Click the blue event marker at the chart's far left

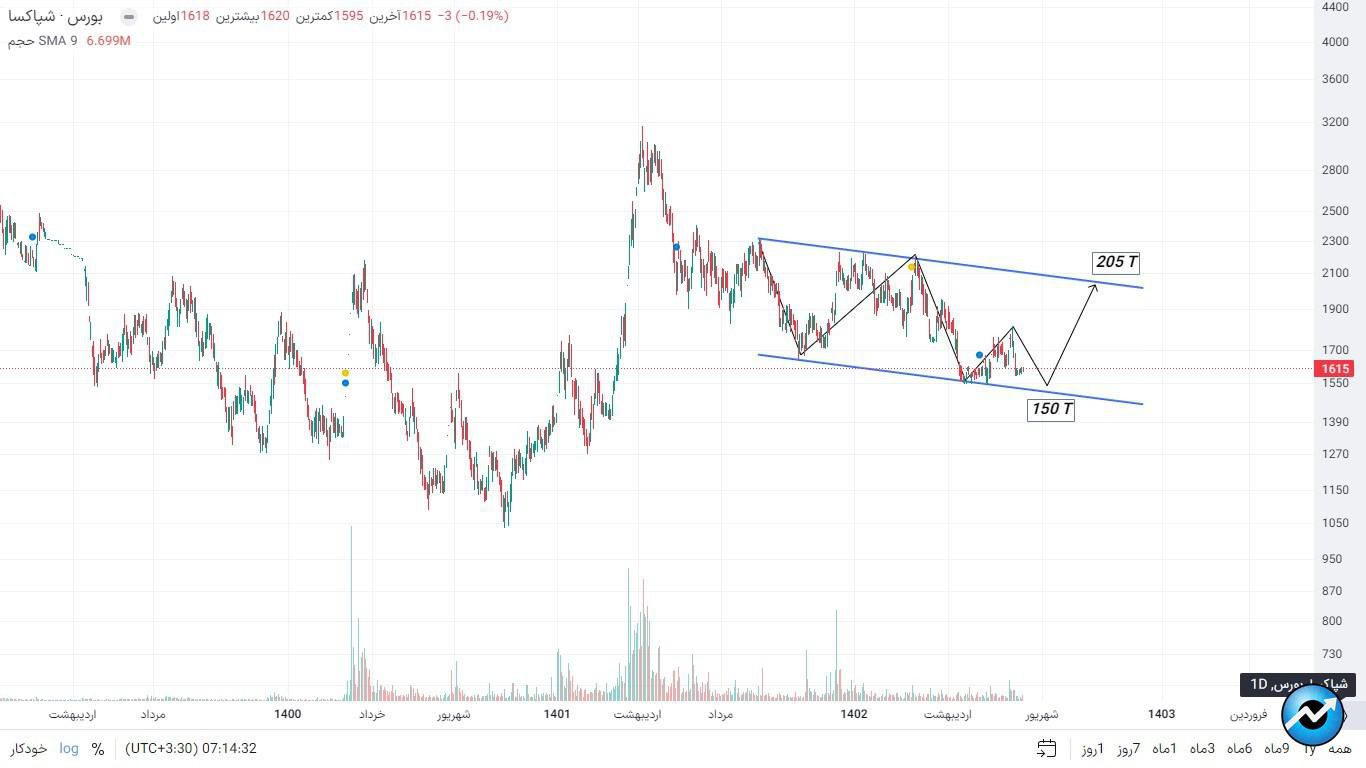point(33,237)
